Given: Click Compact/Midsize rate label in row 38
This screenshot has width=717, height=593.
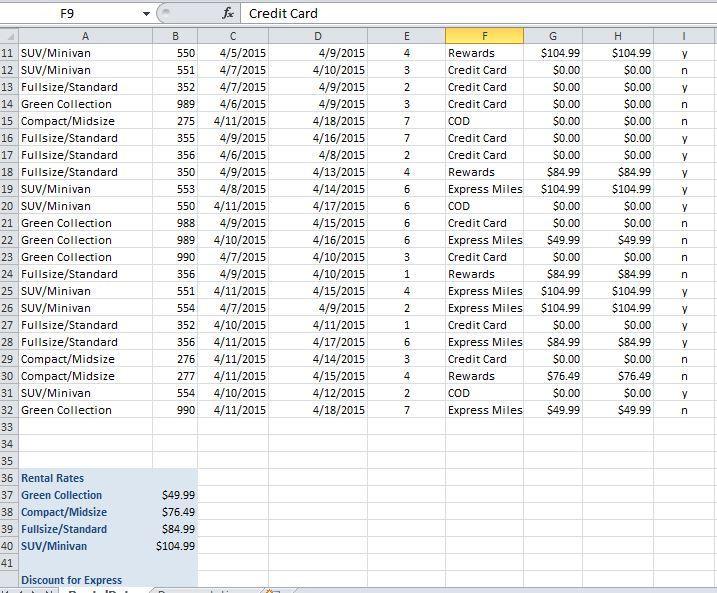Looking at the screenshot, I should [x=86, y=512].
